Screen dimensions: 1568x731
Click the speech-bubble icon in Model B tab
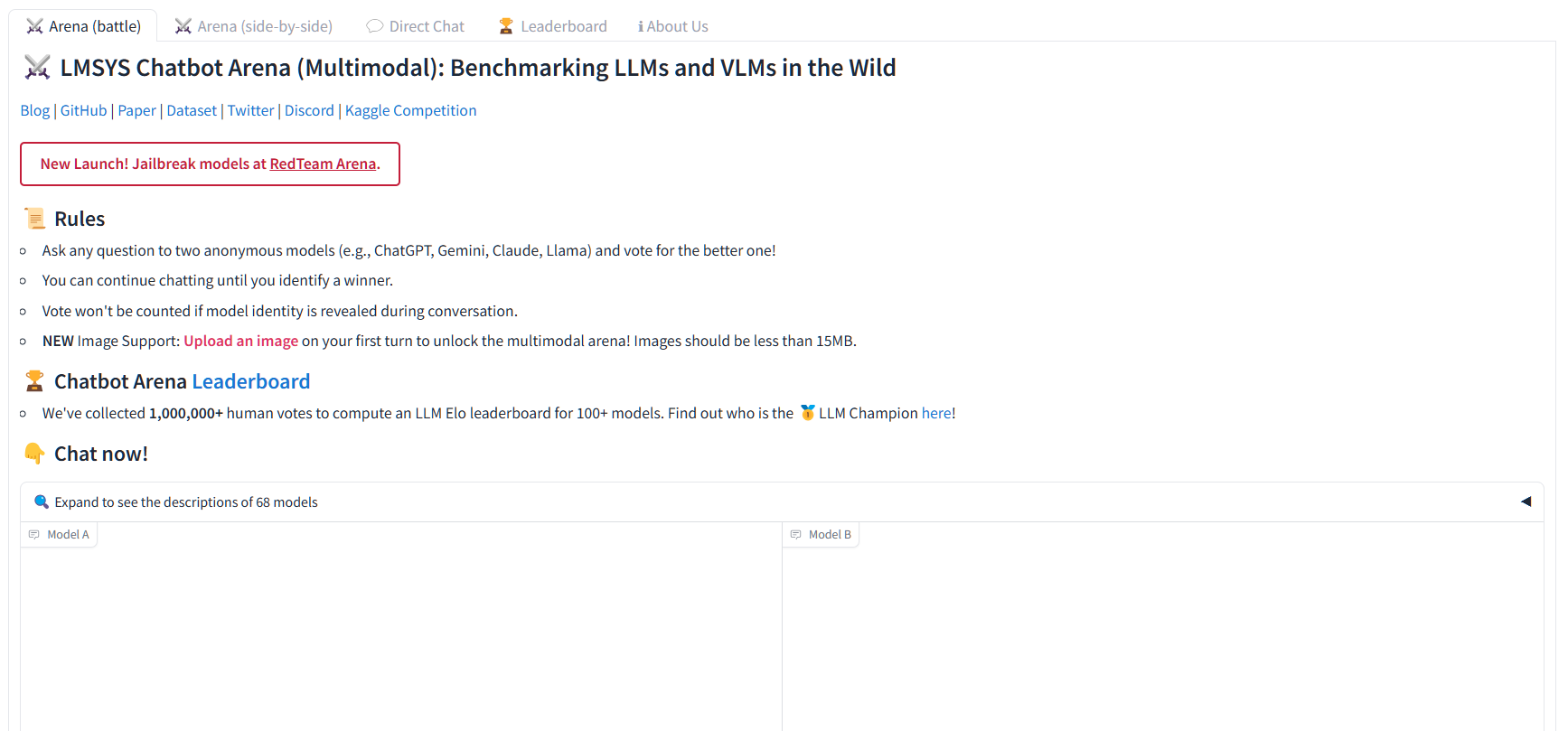[x=796, y=534]
